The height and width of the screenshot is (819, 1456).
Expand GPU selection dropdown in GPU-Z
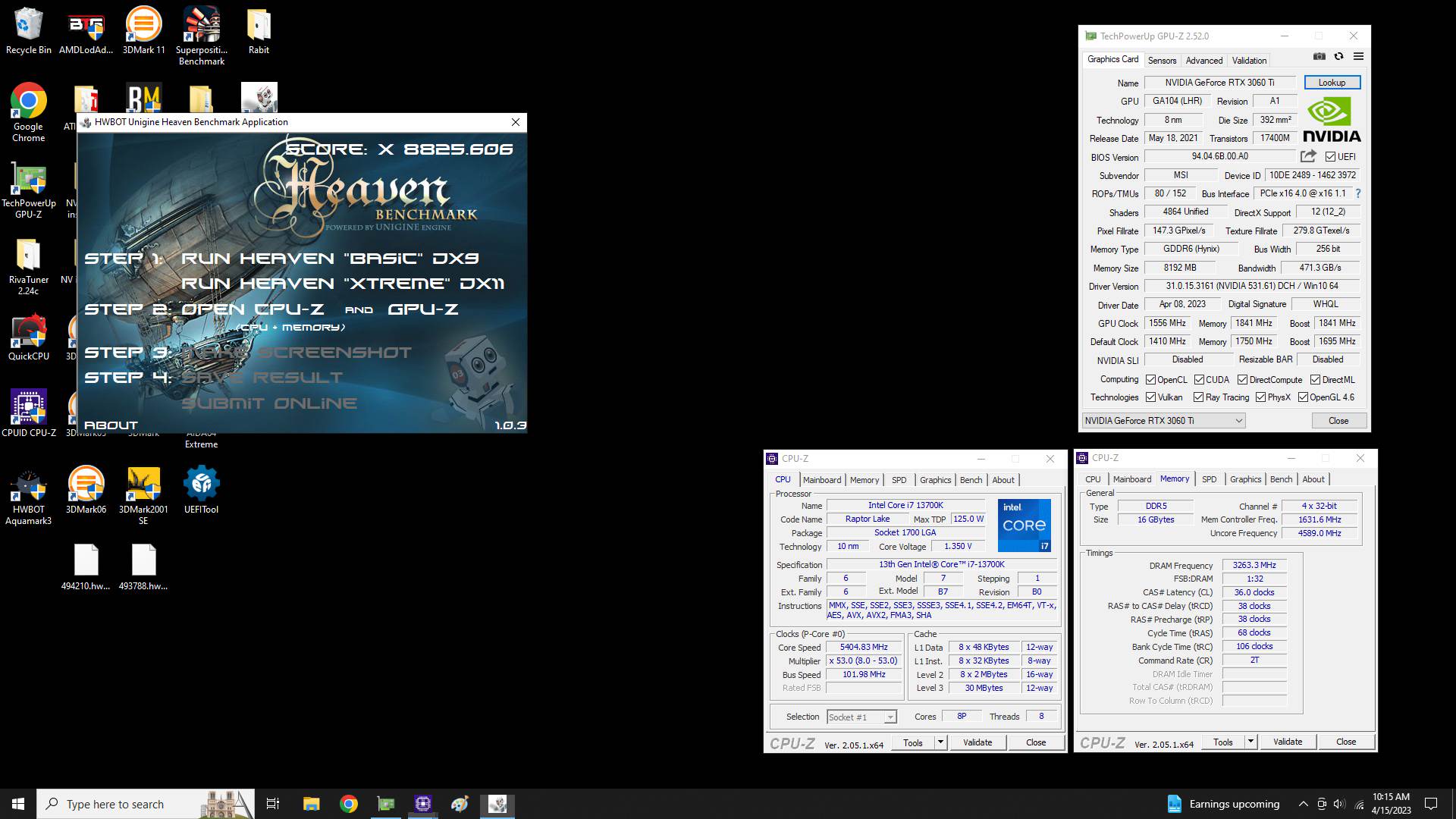(x=1163, y=421)
